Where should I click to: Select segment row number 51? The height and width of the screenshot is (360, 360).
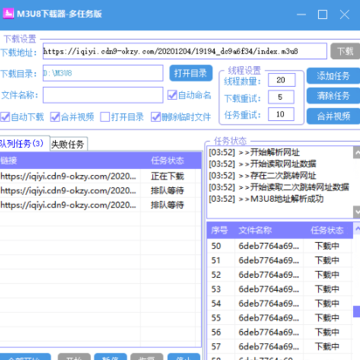click(279, 260)
